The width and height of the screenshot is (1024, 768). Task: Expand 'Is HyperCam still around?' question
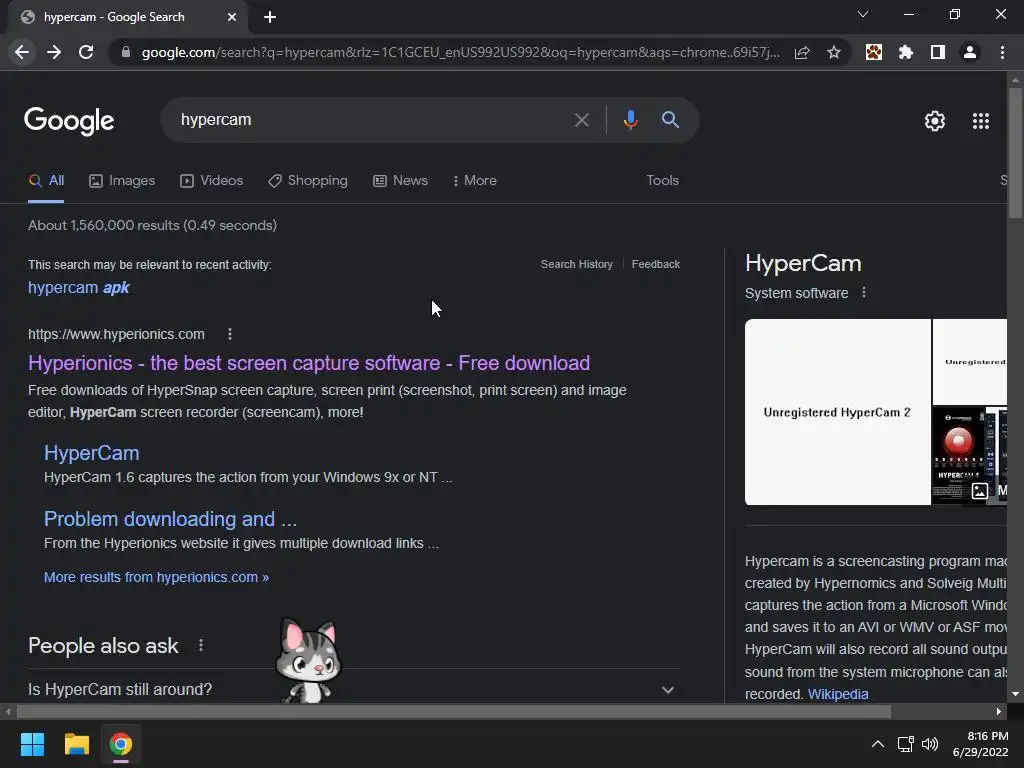[353, 689]
